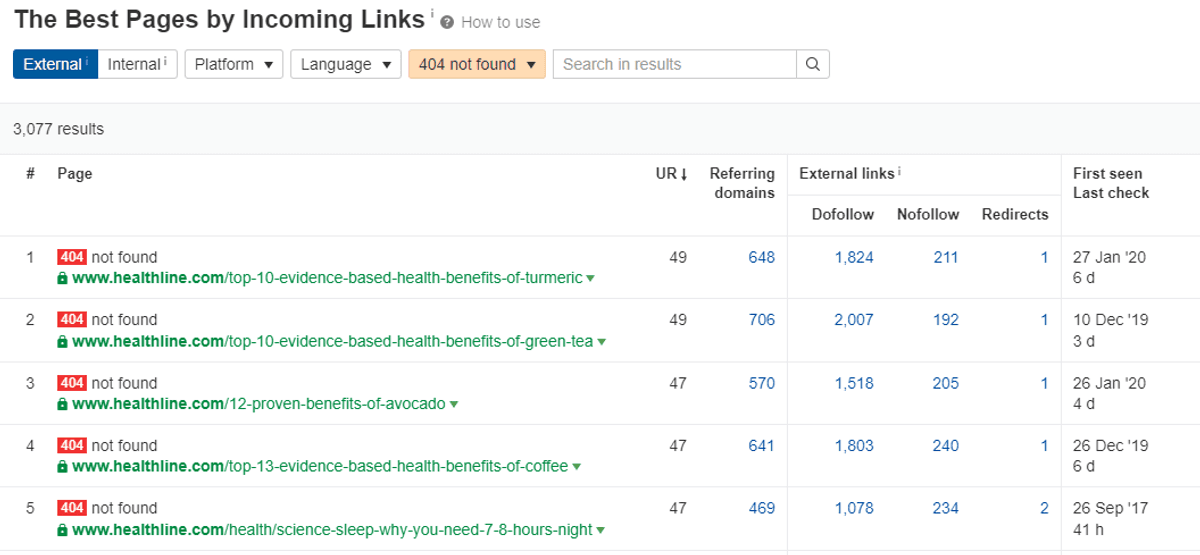Open the Platform filter dropdown

pos(234,64)
